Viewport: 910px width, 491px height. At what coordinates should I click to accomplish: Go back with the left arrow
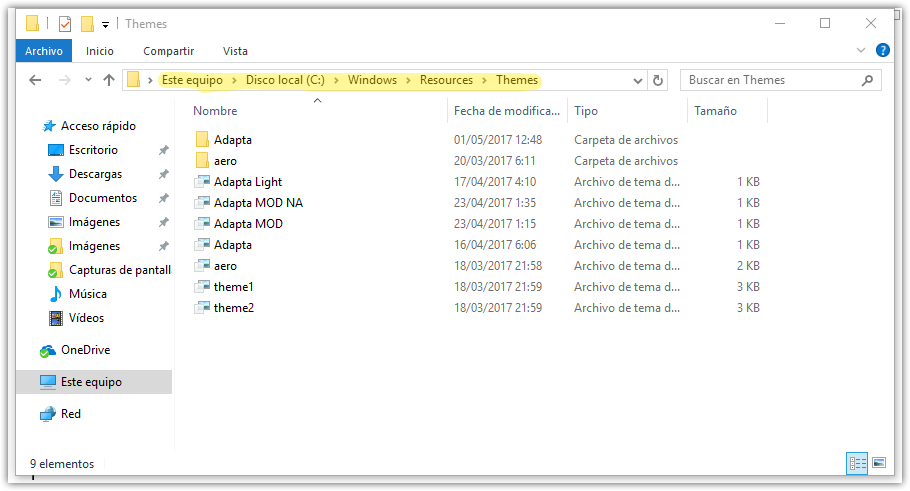pos(35,80)
